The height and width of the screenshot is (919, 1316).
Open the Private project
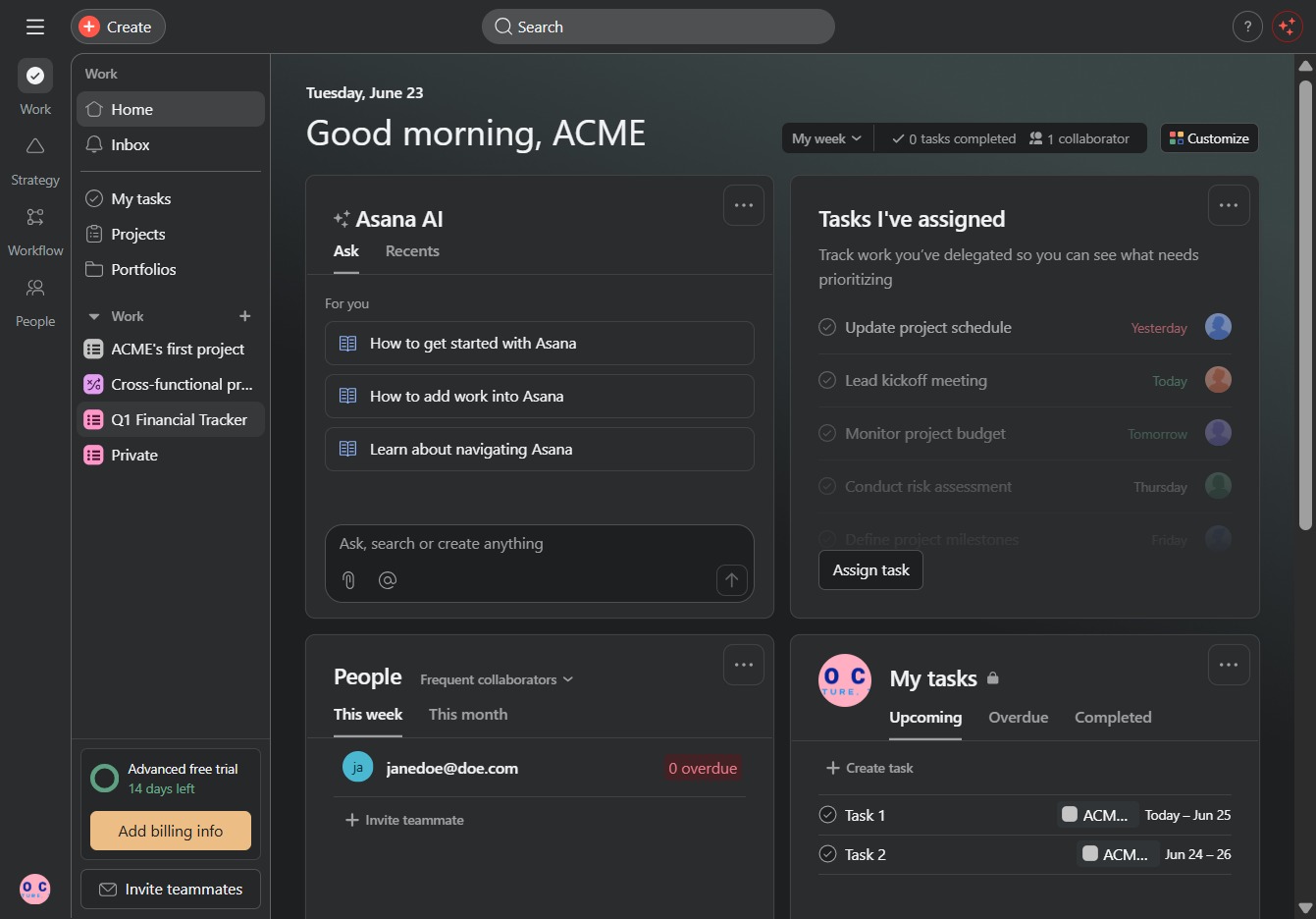coord(171,455)
